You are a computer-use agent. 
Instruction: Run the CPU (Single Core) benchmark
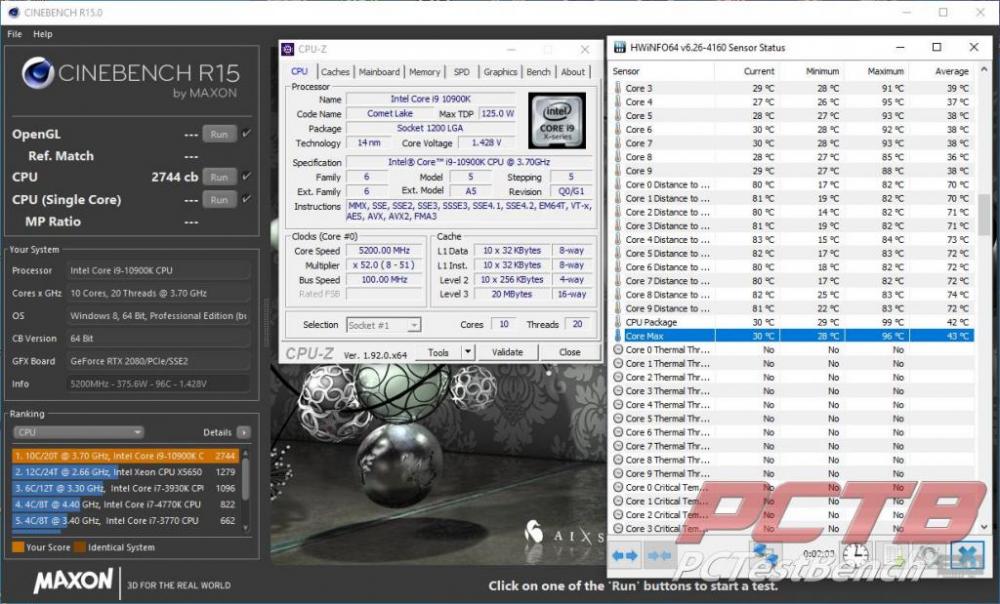coord(219,200)
